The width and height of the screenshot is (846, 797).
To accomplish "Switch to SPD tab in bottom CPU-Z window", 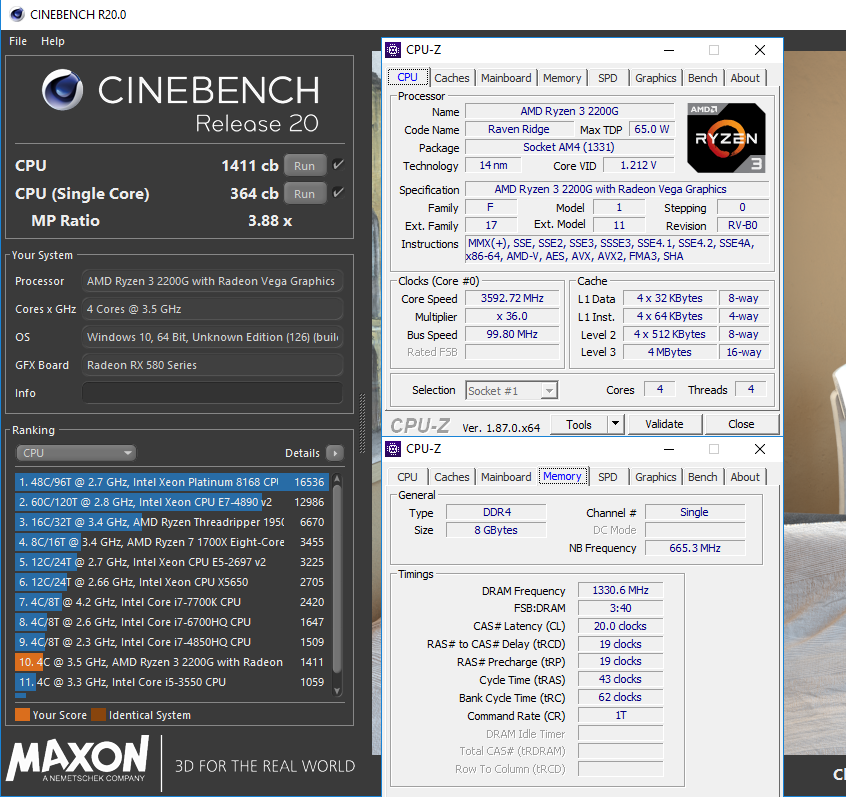I will (x=608, y=477).
